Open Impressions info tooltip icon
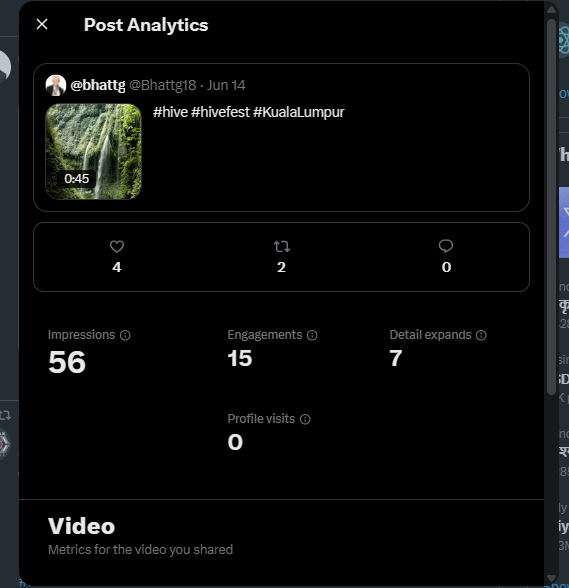The height and width of the screenshot is (588, 569). (125, 335)
